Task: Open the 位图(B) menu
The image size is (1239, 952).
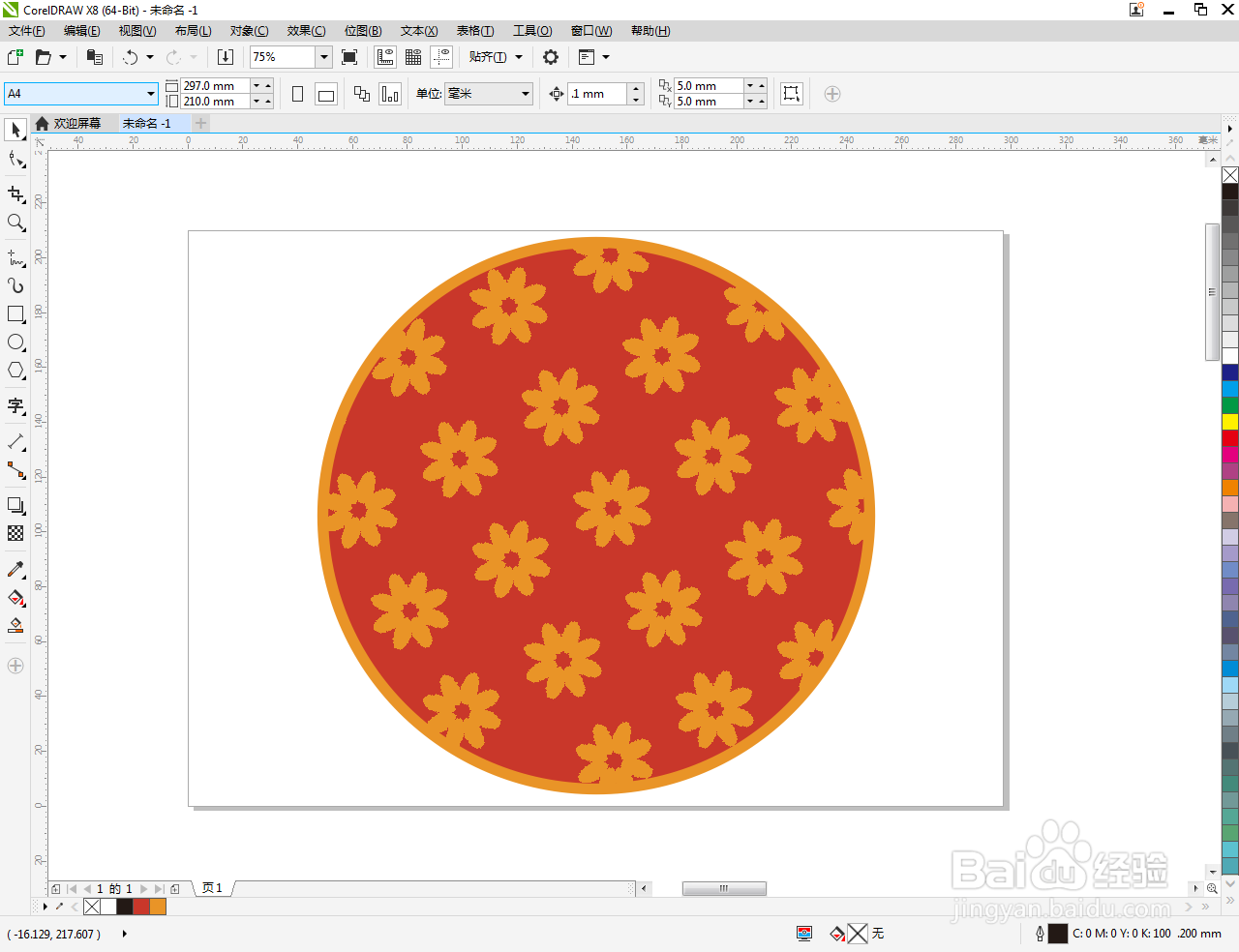Action: click(363, 31)
